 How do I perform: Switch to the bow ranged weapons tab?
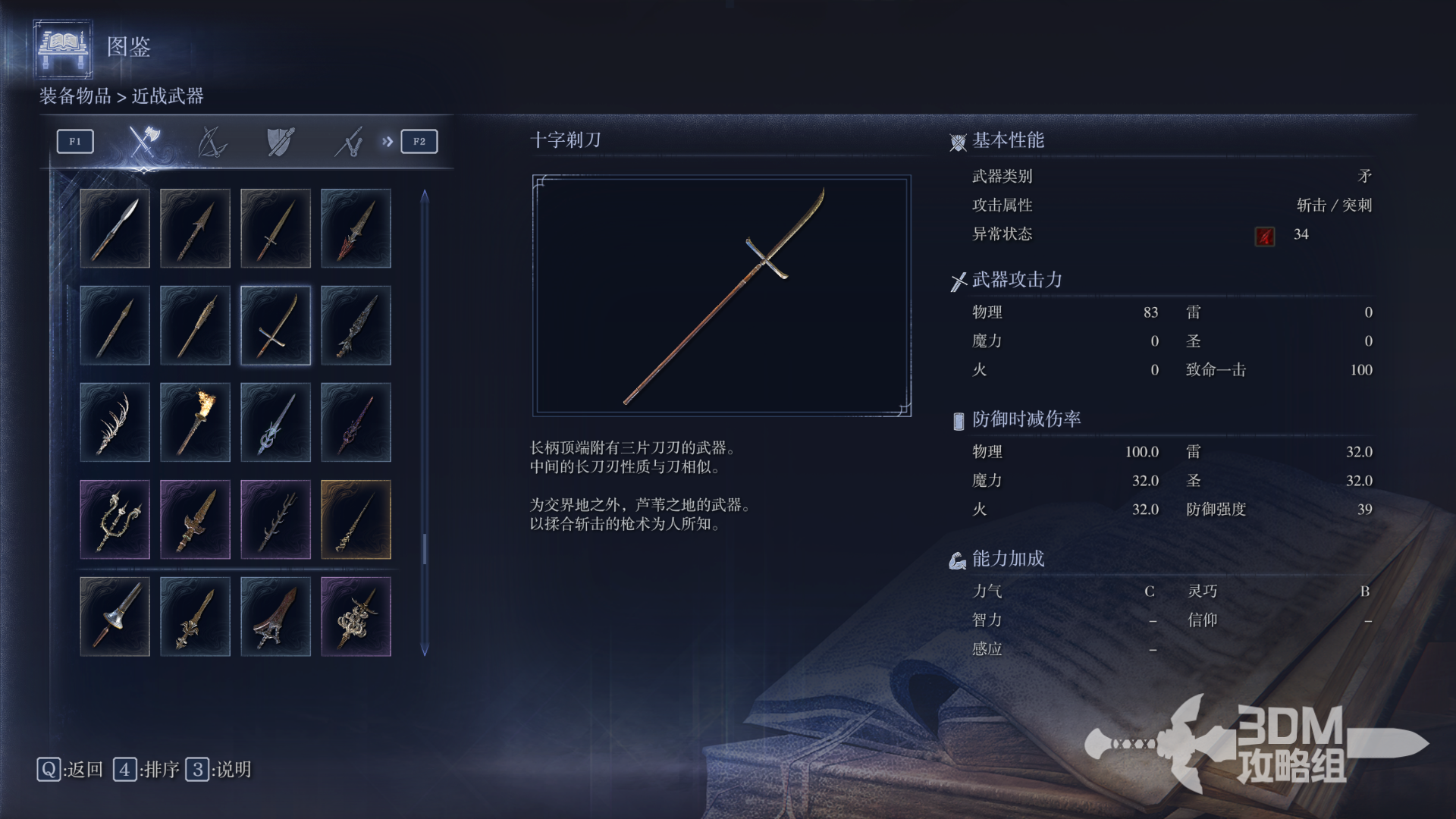pyautogui.click(x=212, y=141)
